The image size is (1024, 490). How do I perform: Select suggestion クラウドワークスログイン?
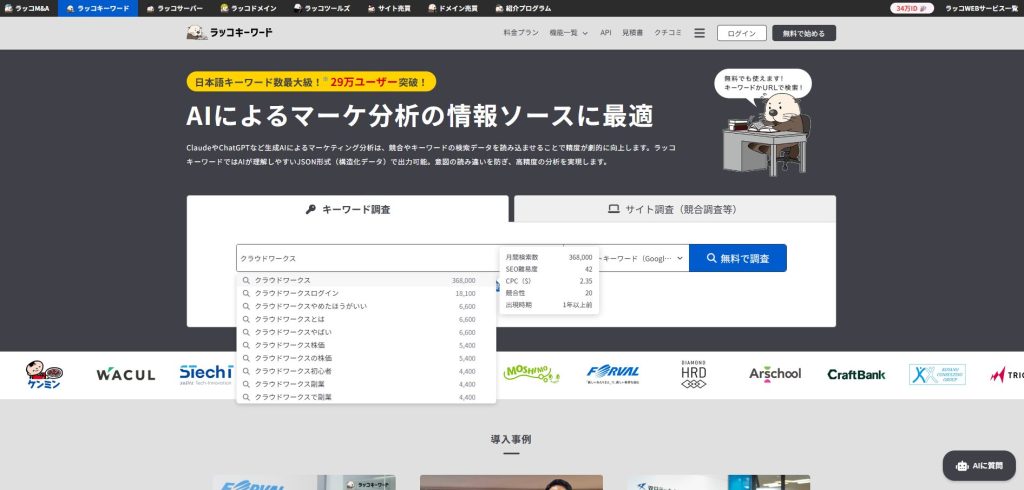366,293
